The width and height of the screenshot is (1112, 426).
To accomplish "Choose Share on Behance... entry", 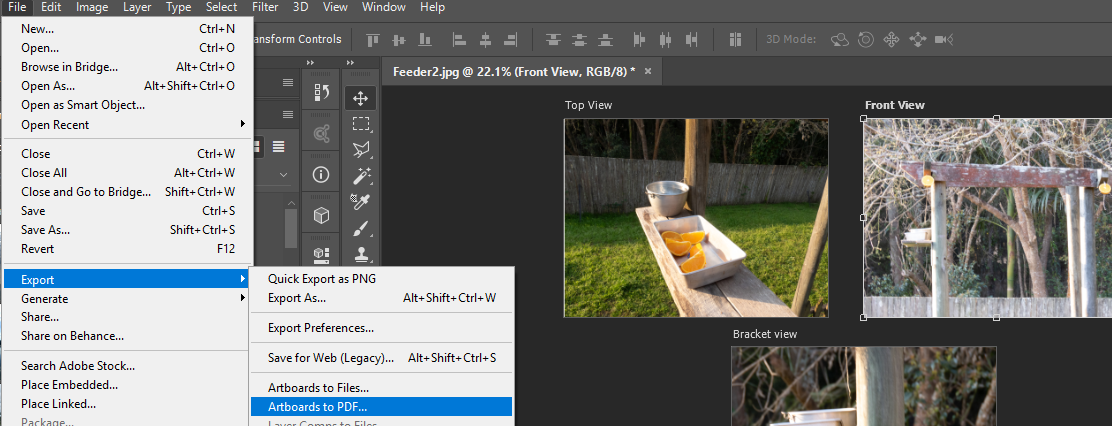I will [x=126, y=336].
